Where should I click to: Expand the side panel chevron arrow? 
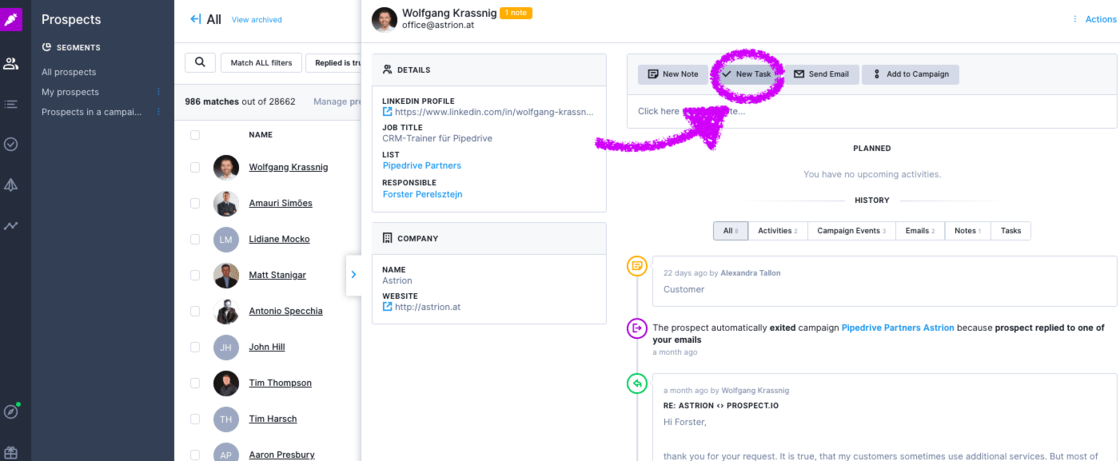click(x=353, y=274)
